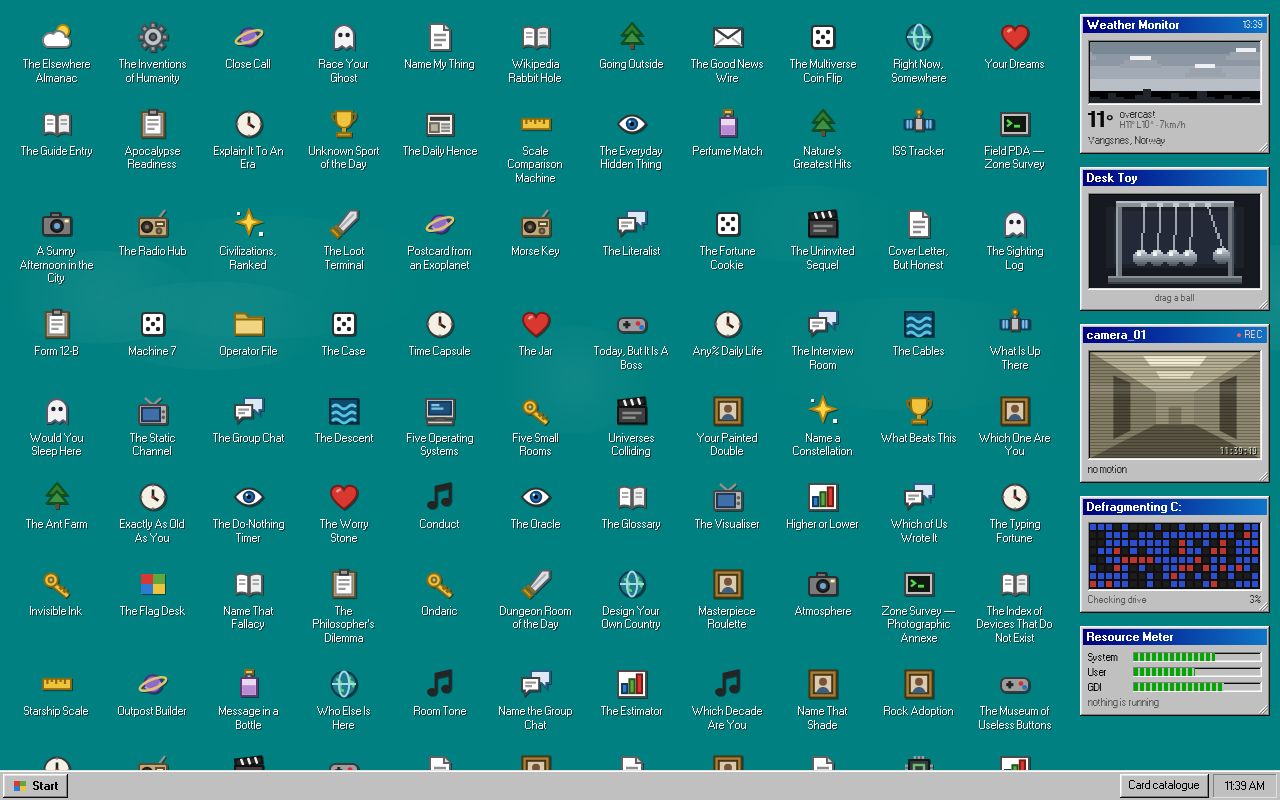Open The Static Channel TV icon
The width and height of the screenshot is (1280, 800).
tap(152, 412)
